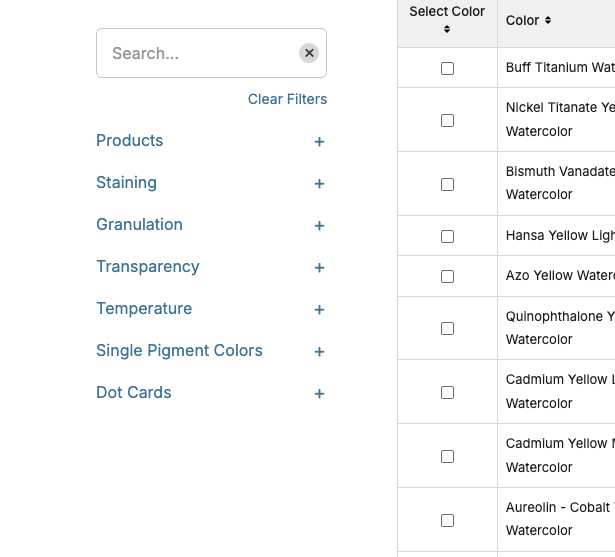Enable the Azo Yellow checkbox
615x557 pixels.
coord(447,276)
